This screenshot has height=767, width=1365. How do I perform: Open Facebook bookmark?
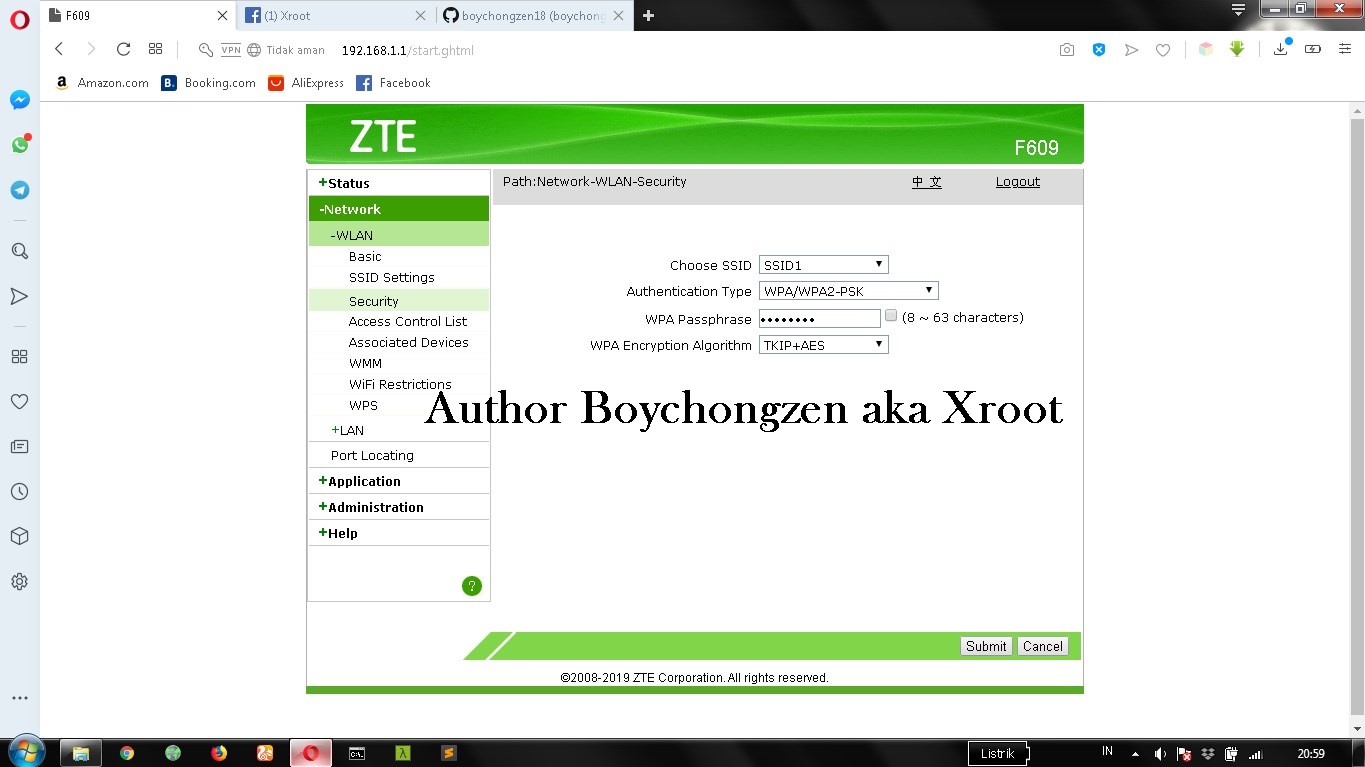394,83
